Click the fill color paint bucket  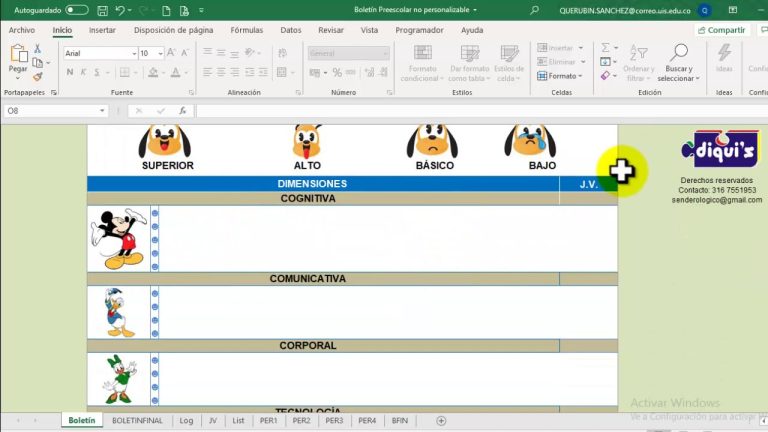[153, 72]
